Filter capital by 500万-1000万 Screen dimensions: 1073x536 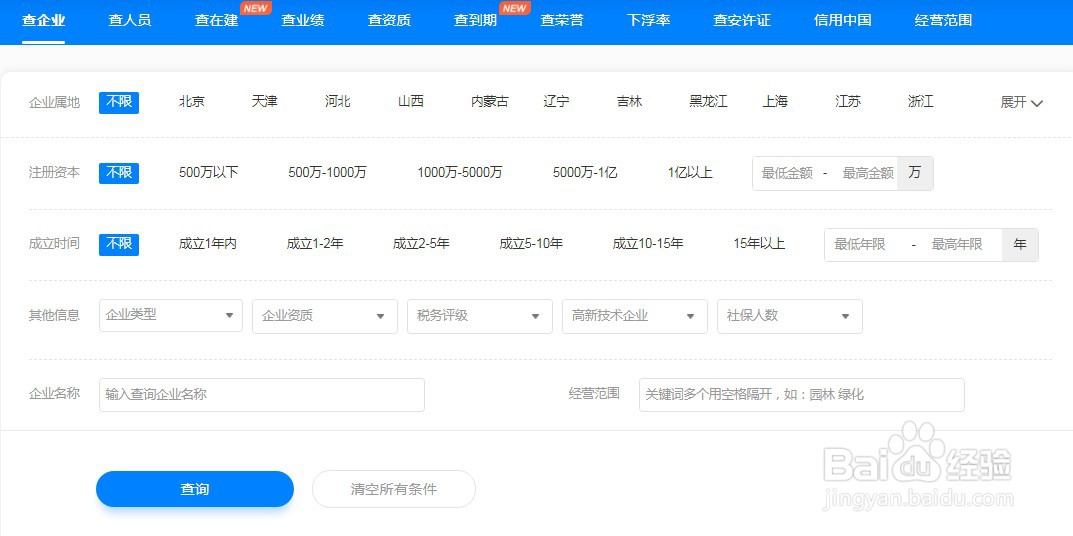coord(327,173)
